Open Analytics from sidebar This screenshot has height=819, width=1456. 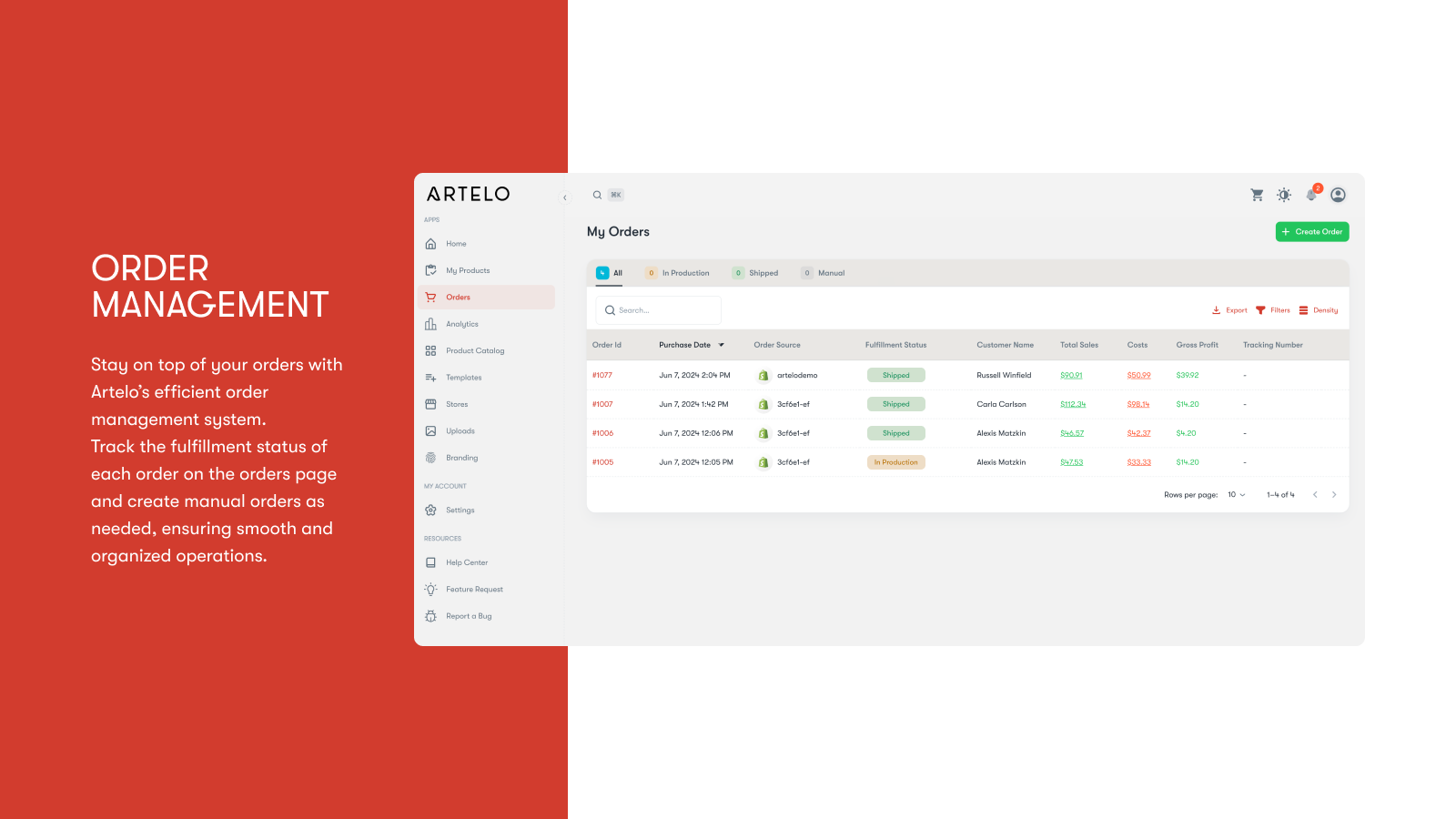tap(487, 324)
